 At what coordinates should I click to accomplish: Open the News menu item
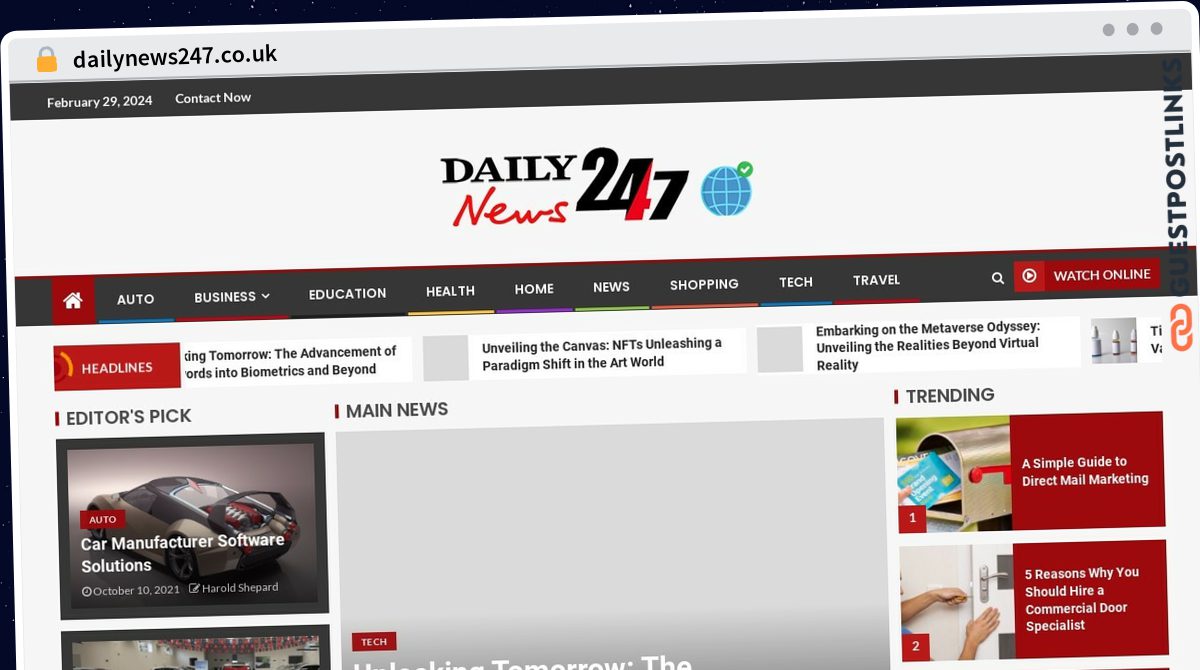coord(611,287)
